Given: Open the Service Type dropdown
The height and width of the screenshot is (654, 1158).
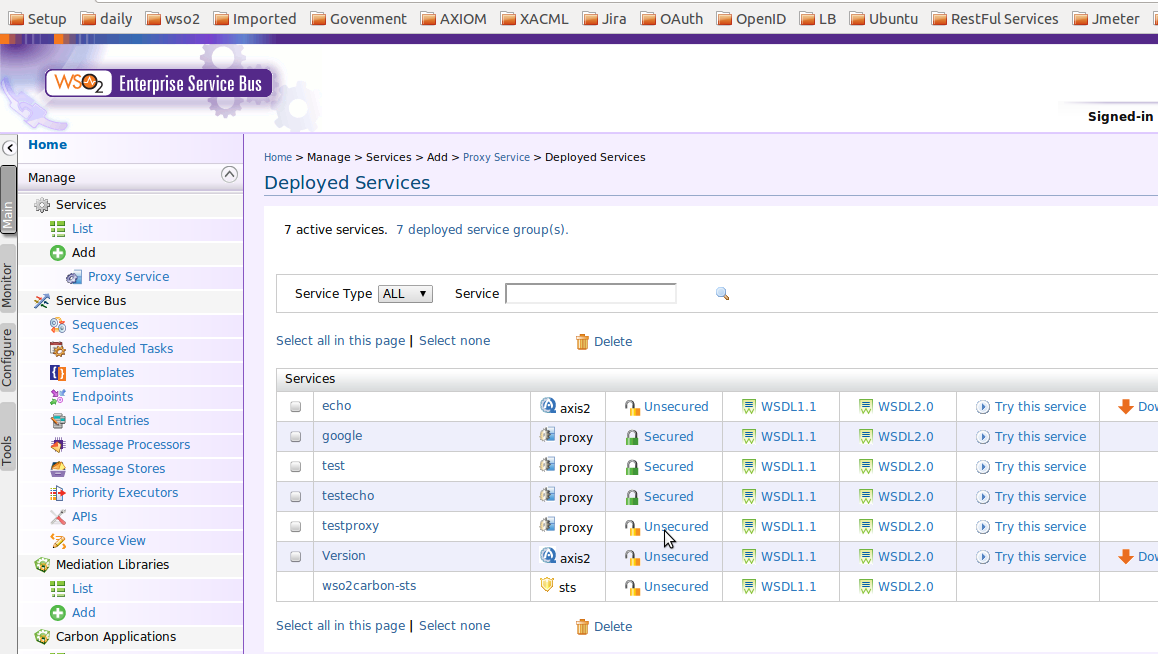Looking at the screenshot, I should pos(405,294).
